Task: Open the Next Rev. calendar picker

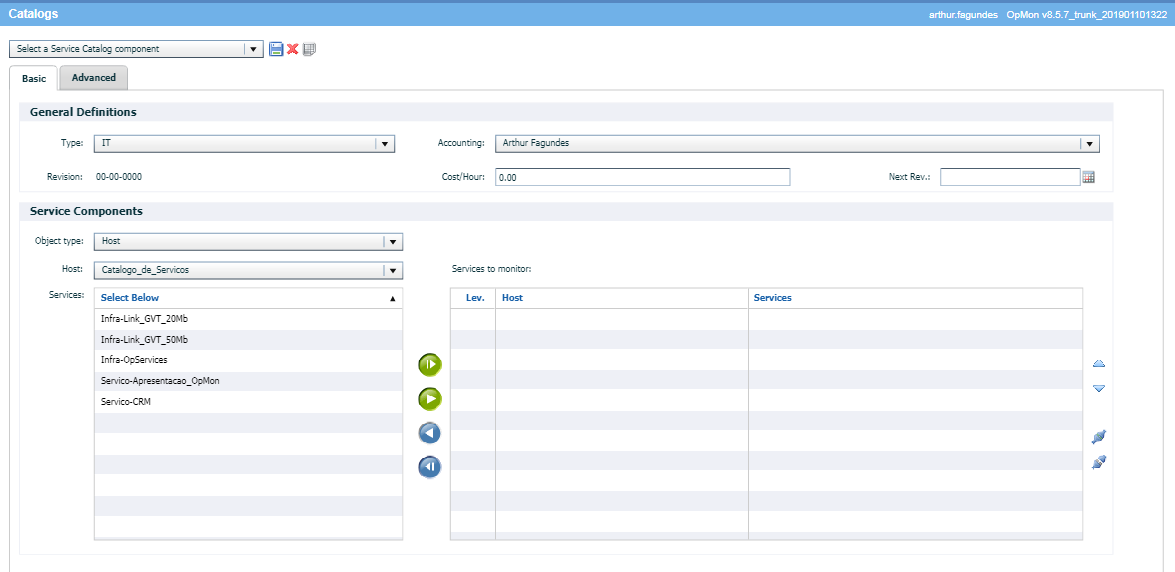Action: click(x=1089, y=177)
